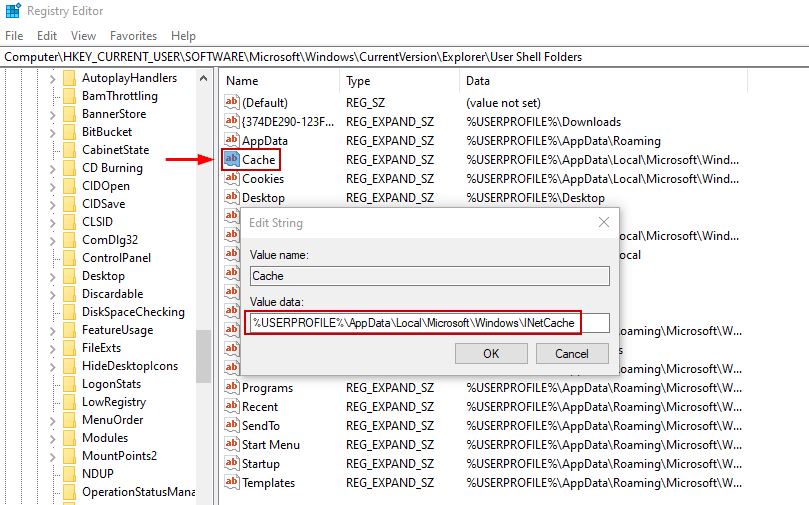Expand the CIDOpen key
Image resolution: width=809 pixels, height=505 pixels.
(x=53, y=187)
